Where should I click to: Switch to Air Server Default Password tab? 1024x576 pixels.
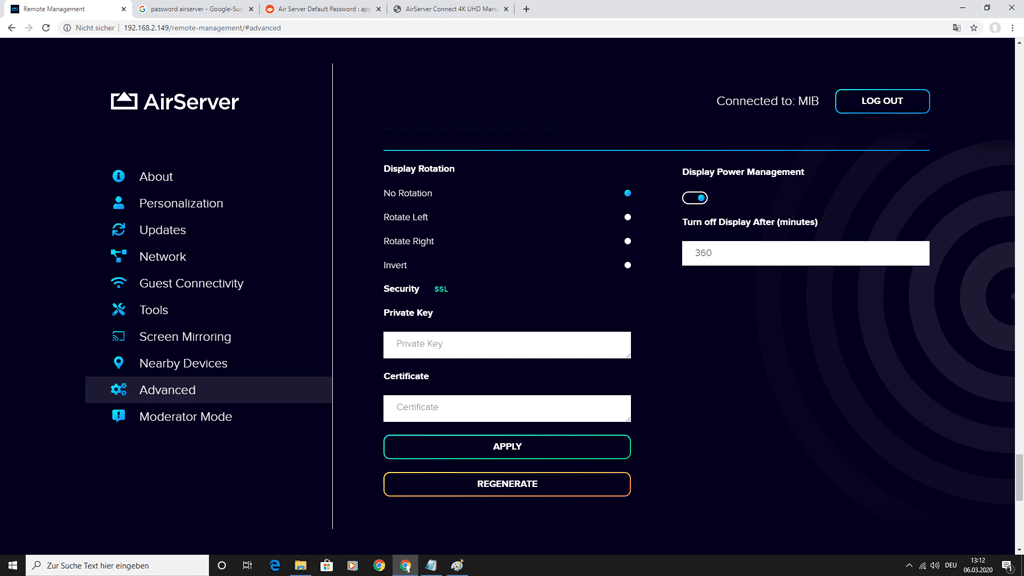tap(323, 9)
